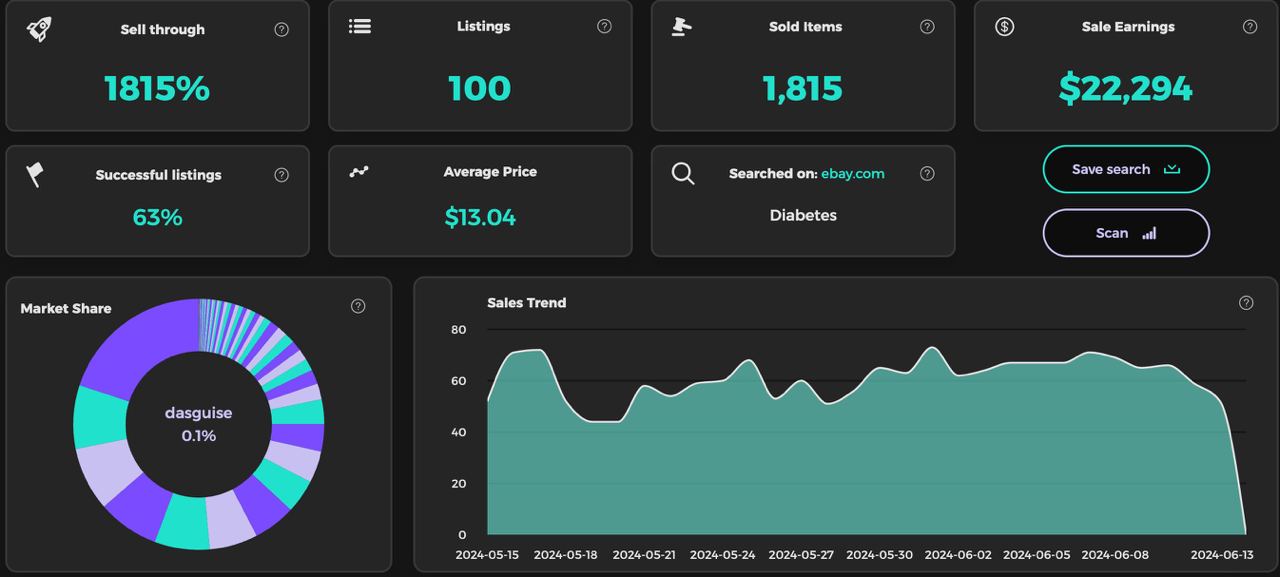Click the list icon on Listings card

click(360, 26)
